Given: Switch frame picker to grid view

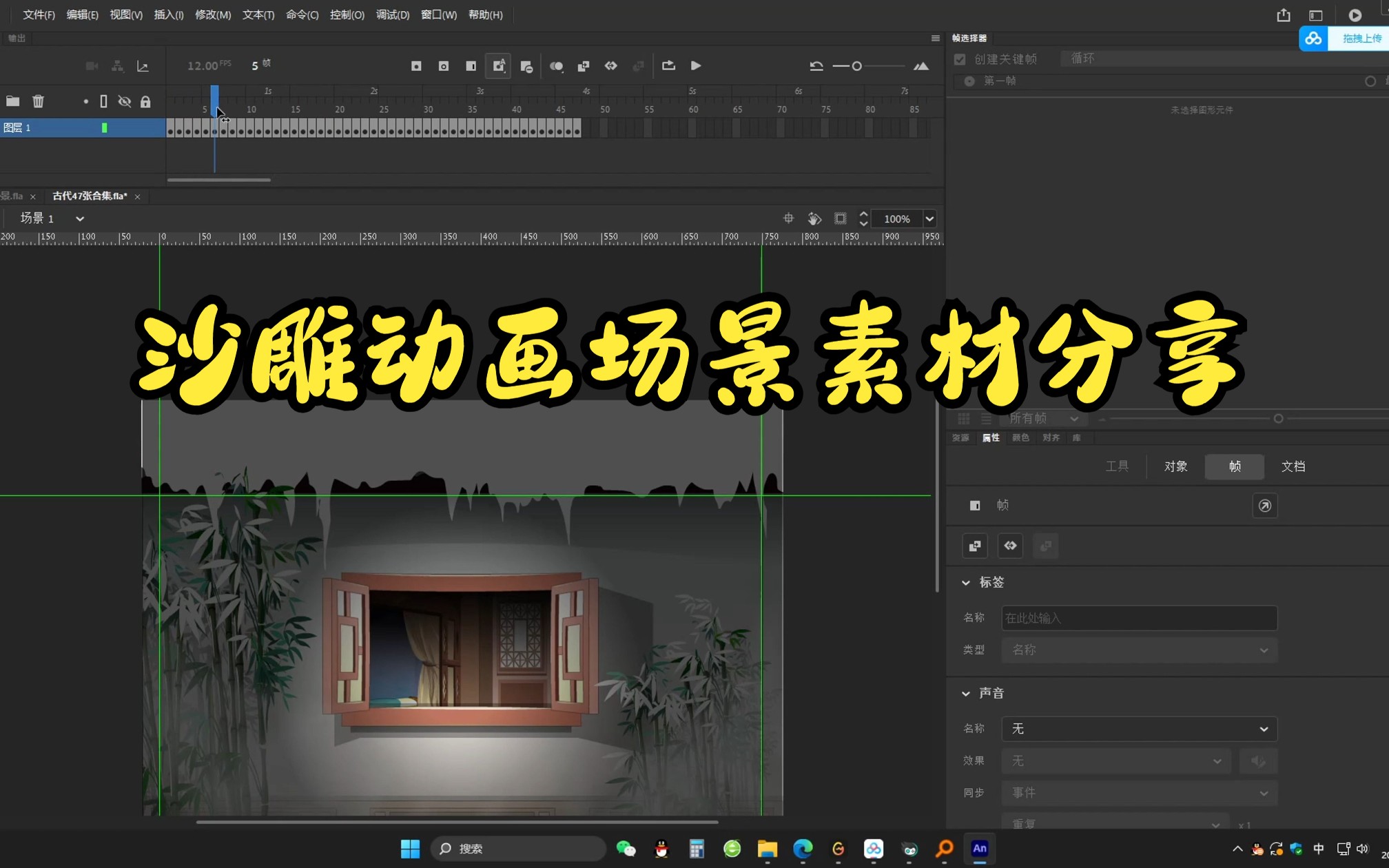Looking at the screenshot, I should pos(964,418).
